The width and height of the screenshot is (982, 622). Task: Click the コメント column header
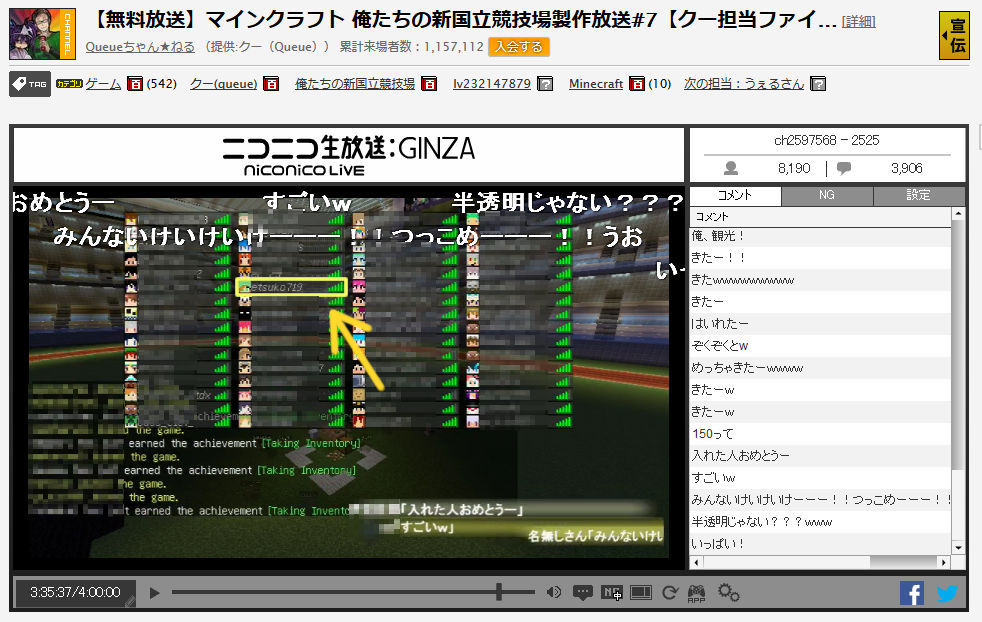(820, 217)
